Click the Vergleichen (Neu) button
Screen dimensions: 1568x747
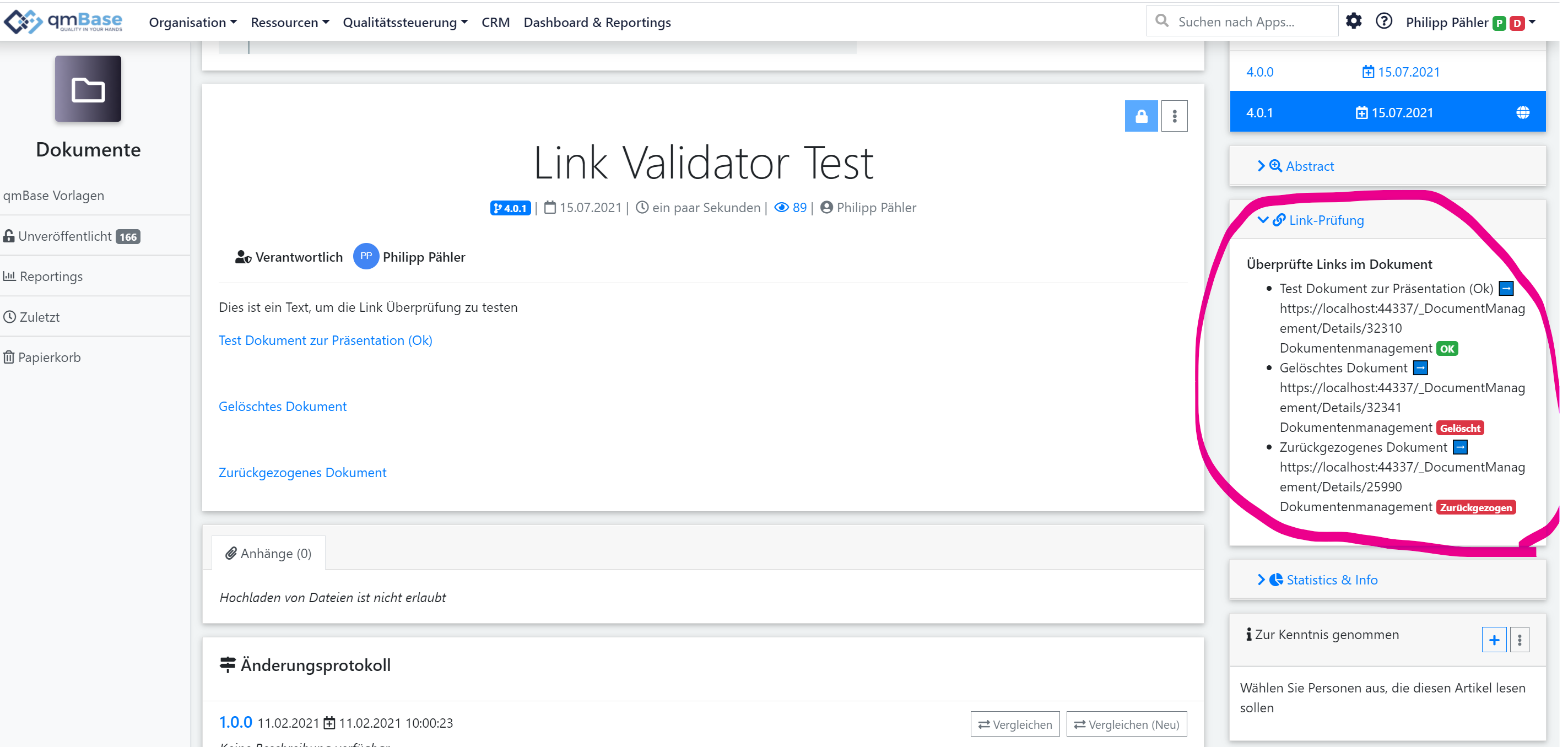tap(1126, 724)
